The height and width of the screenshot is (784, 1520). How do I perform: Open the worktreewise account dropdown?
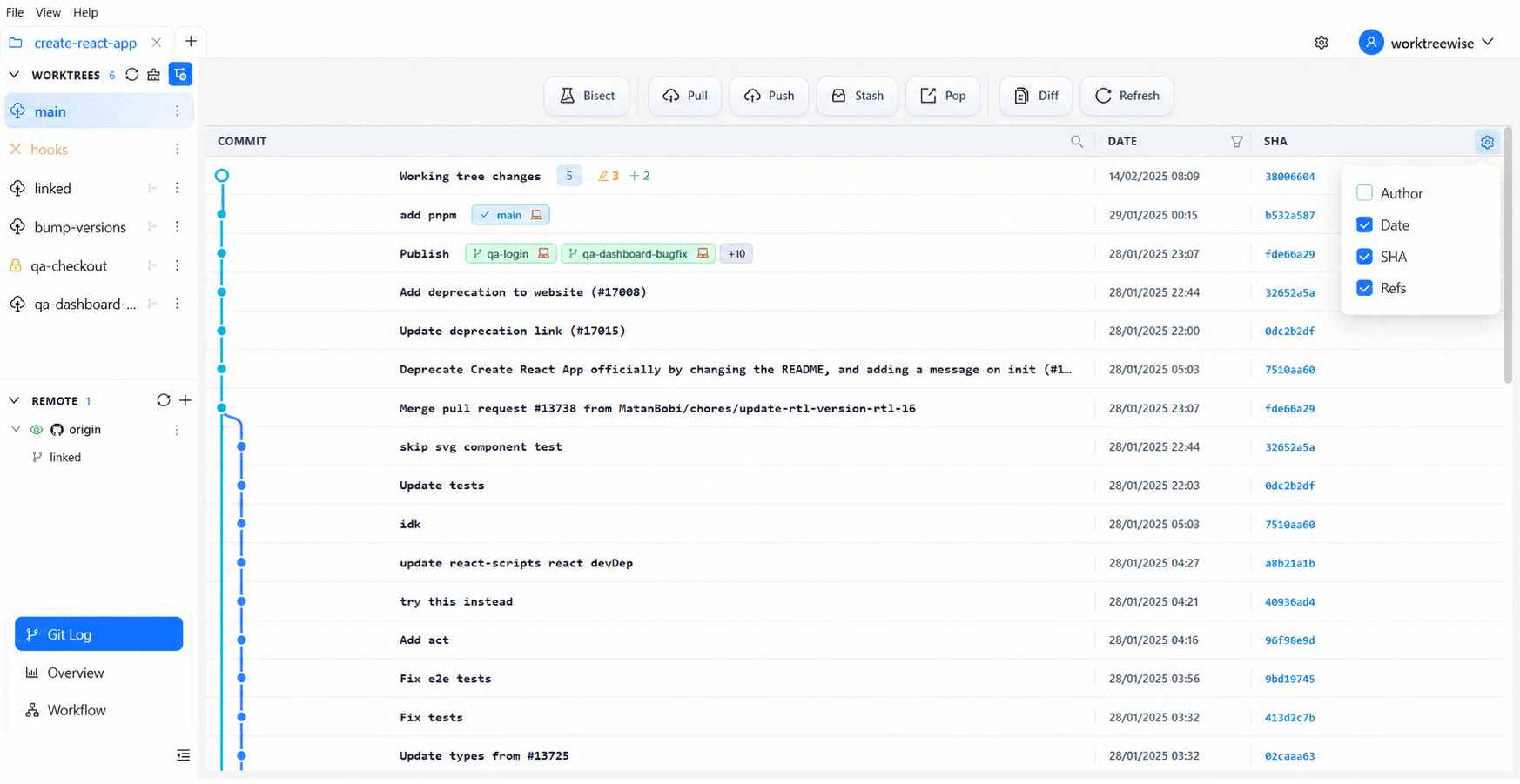click(1427, 43)
